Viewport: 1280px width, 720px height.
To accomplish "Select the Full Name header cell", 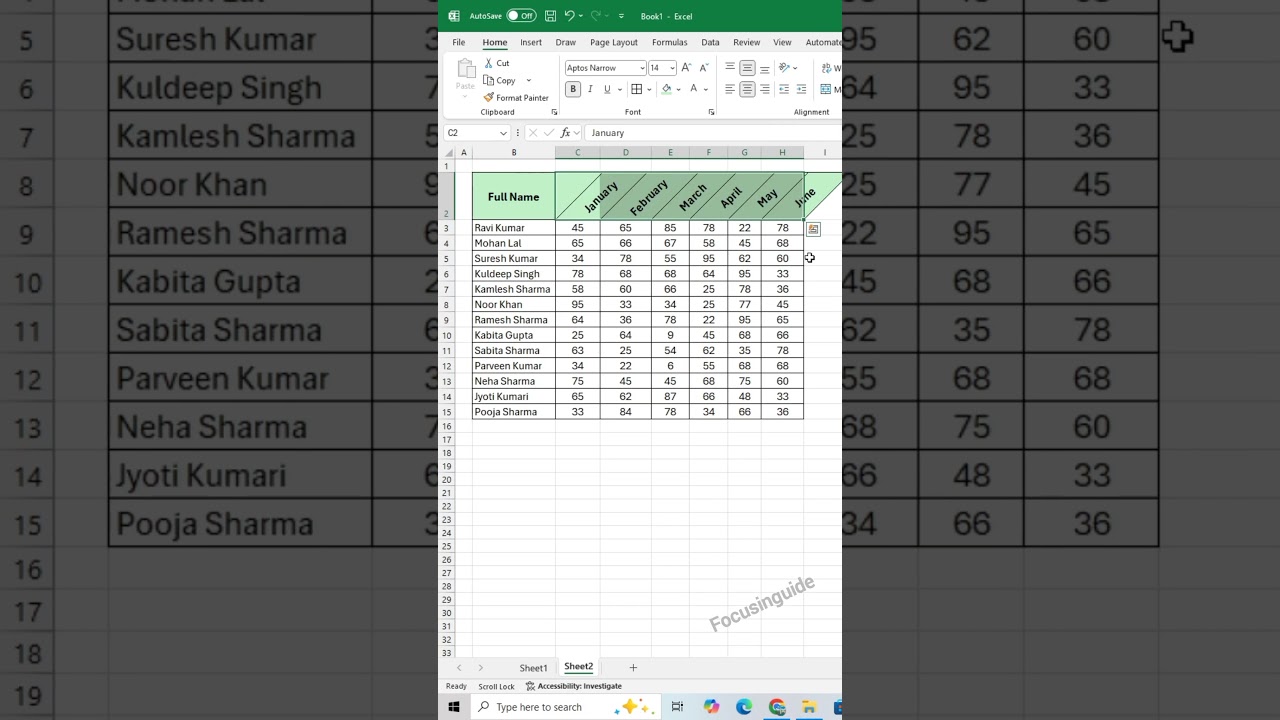I will (x=513, y=197).
